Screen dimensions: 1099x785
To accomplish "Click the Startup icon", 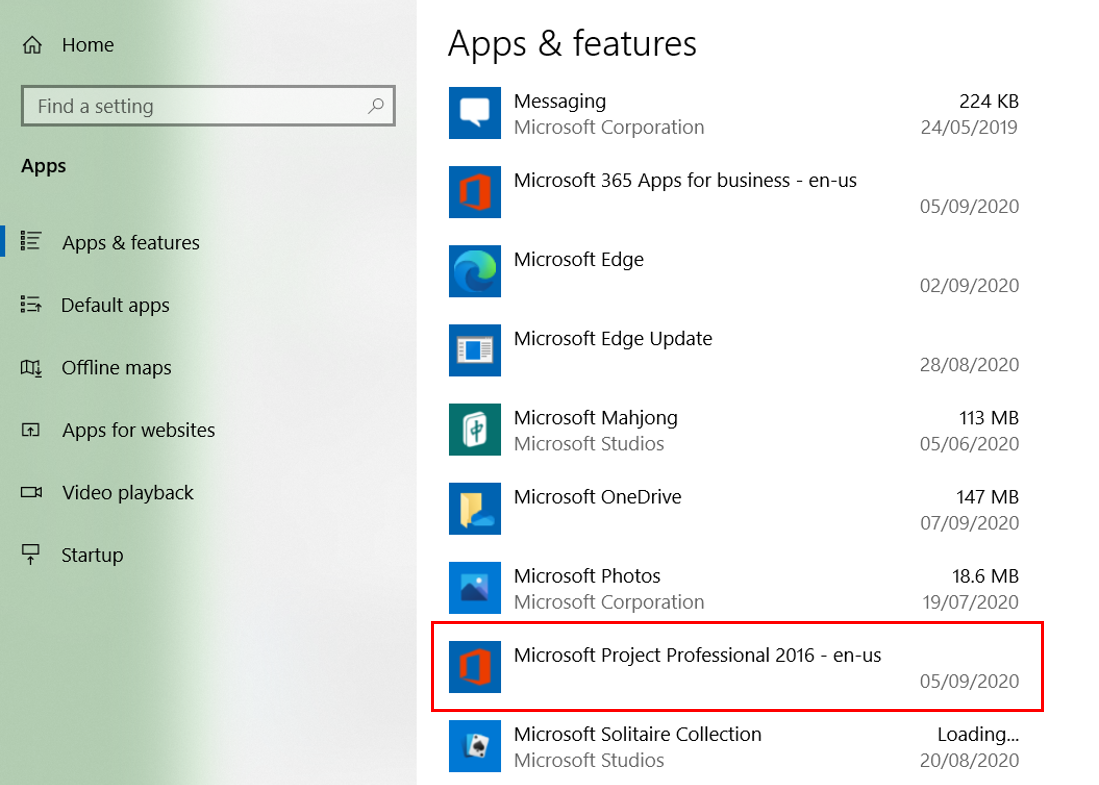I will pos(31,554).
